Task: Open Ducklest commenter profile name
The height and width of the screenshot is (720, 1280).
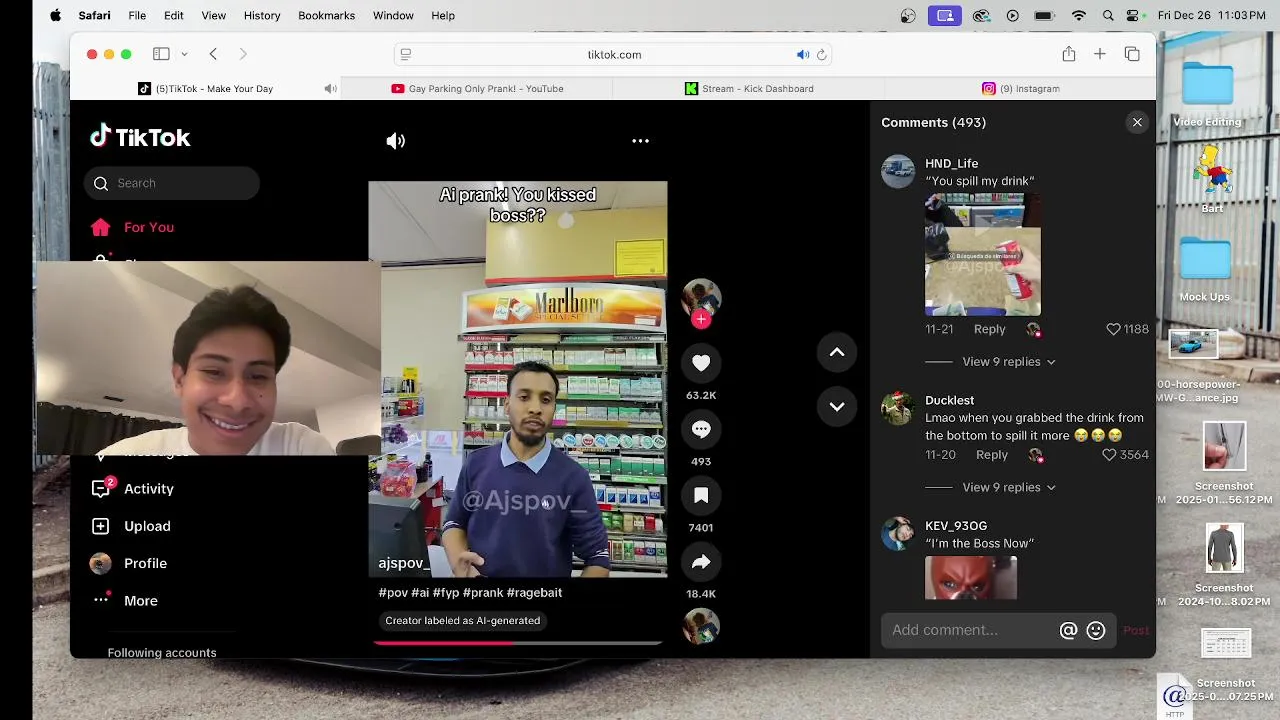Action: (949, 400)
